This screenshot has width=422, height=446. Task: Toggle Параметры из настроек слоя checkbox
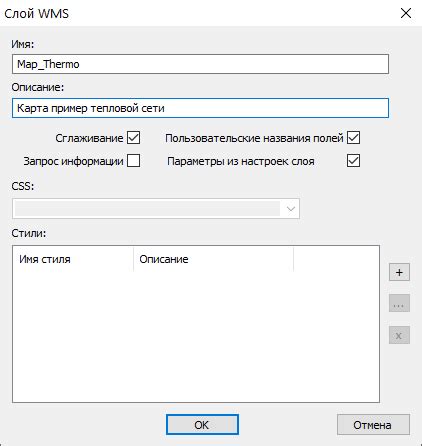353,161
